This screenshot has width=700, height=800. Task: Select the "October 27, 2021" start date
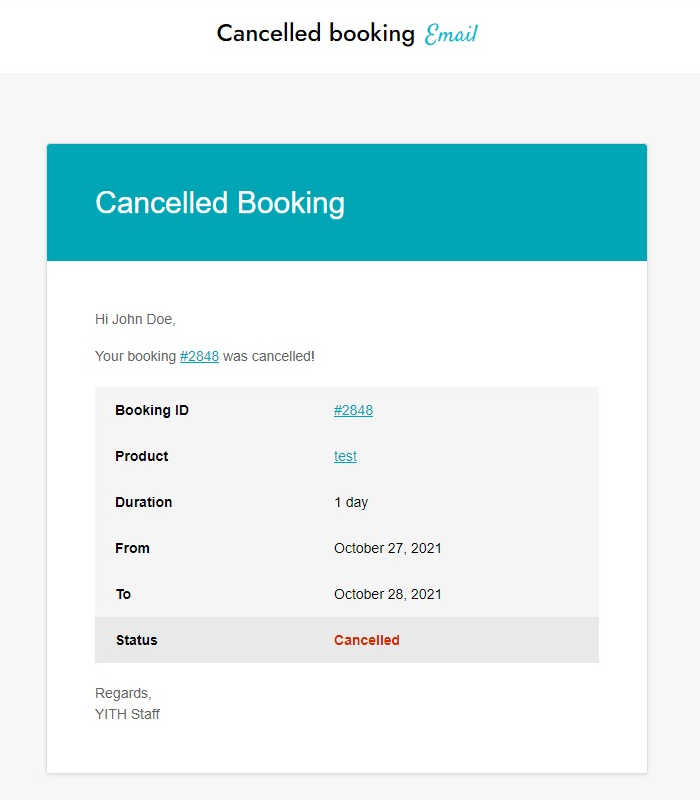click(x=387, y=548)
